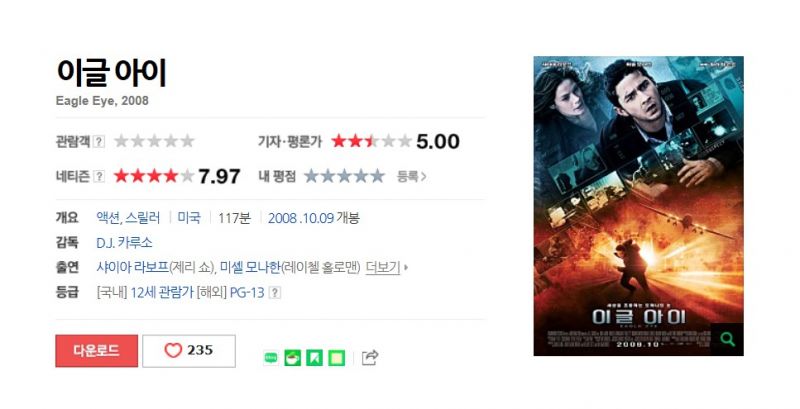This screenshot has height=409, width=800.
Task: Open the 12세 관람가 rating link
Action: tap(162, 293)
